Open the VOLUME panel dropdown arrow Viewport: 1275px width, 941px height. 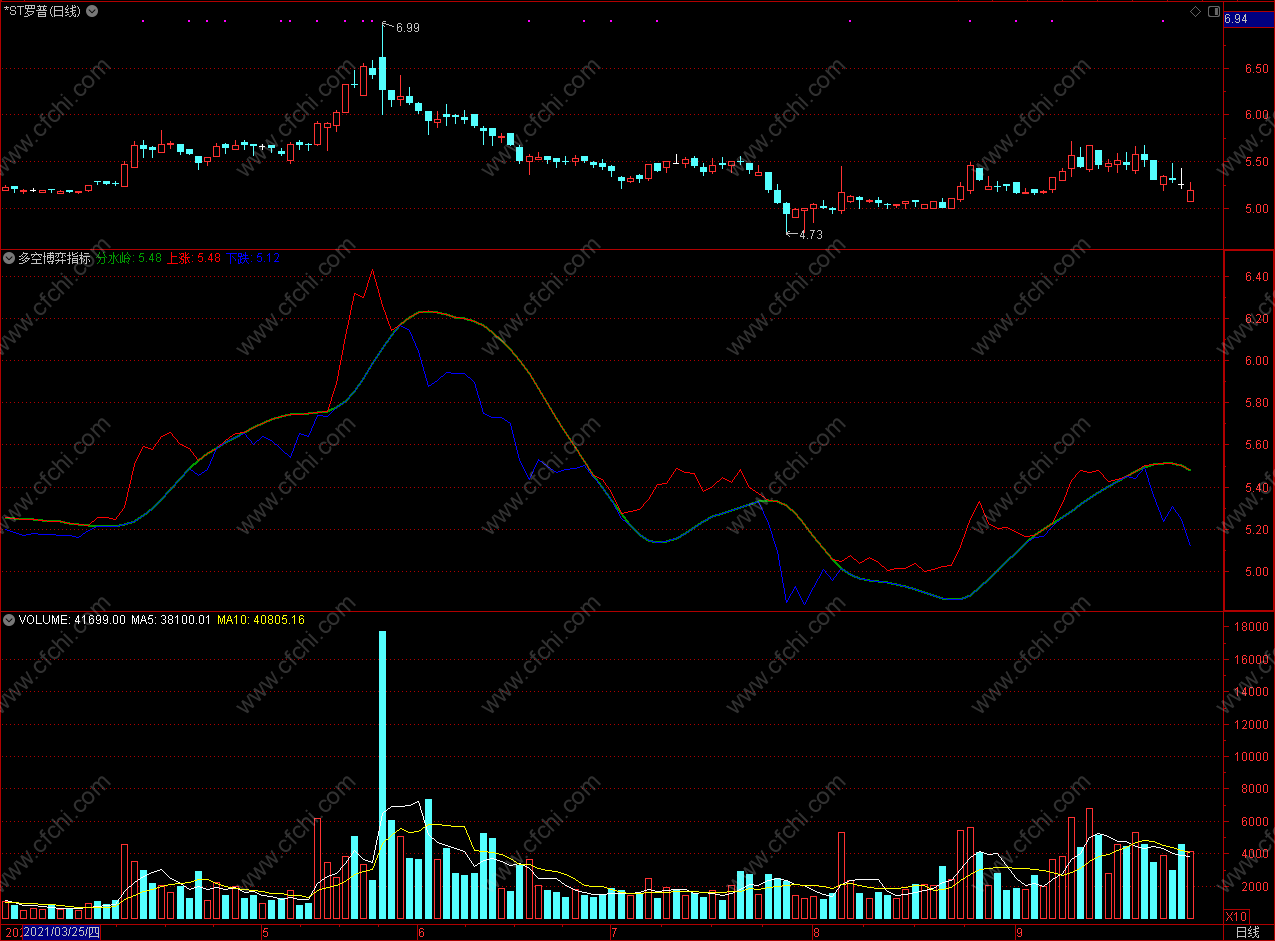[x=9, y=620]
